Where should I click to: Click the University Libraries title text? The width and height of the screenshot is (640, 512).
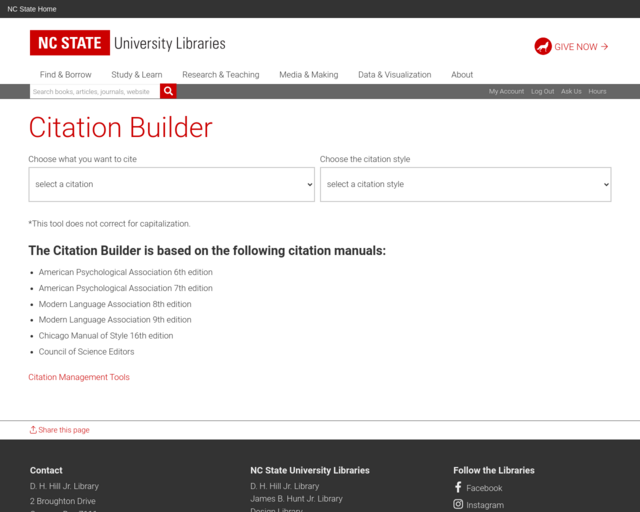170,43
